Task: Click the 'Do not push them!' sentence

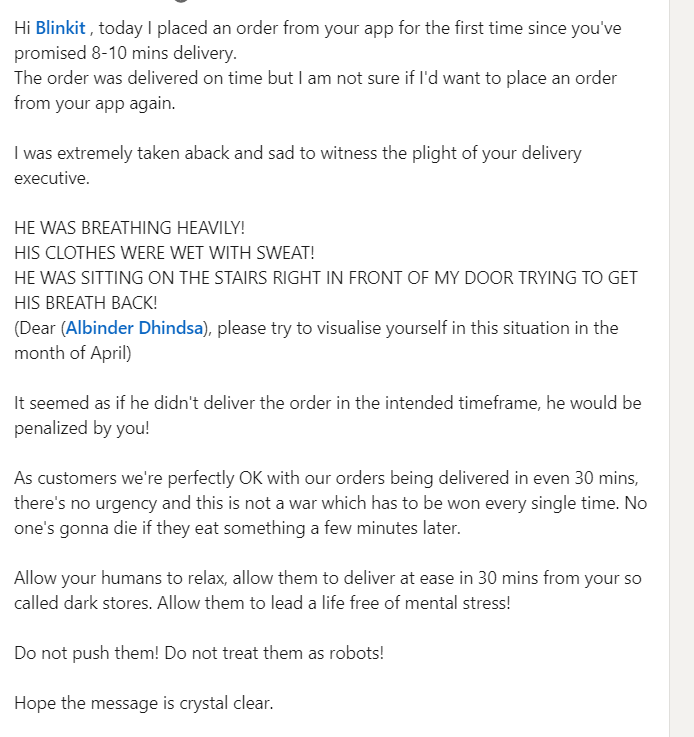Action: click(x=86, y=653)
